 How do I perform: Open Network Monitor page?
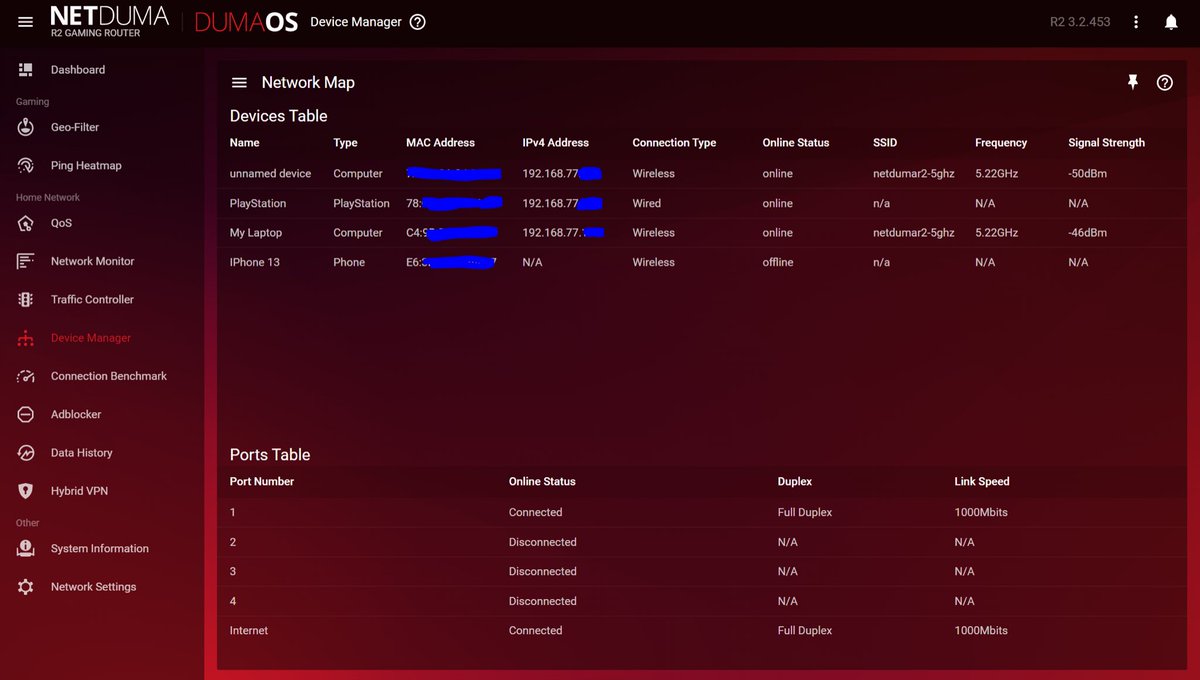(92, 261)
